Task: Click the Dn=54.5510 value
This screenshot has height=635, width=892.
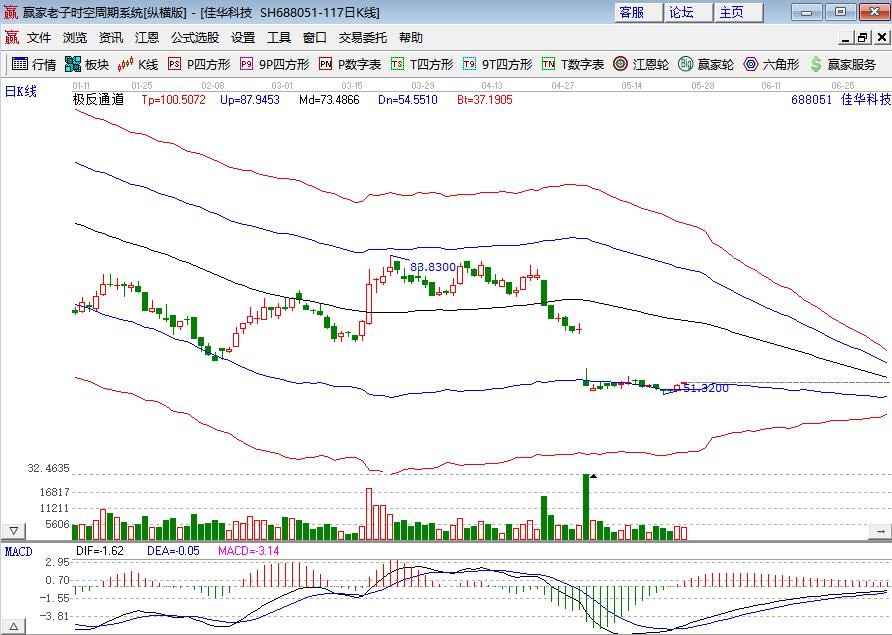Action: (408, 100)
